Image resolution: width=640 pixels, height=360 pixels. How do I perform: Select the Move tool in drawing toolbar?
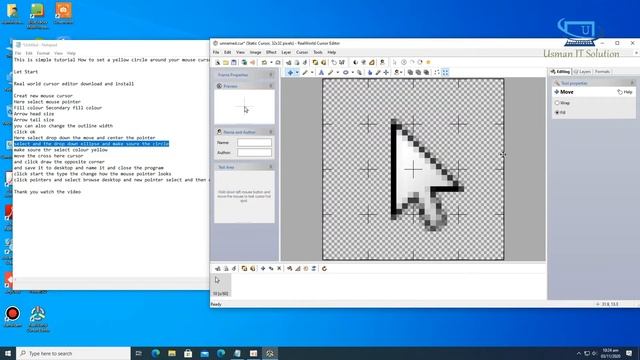[290, 73]
